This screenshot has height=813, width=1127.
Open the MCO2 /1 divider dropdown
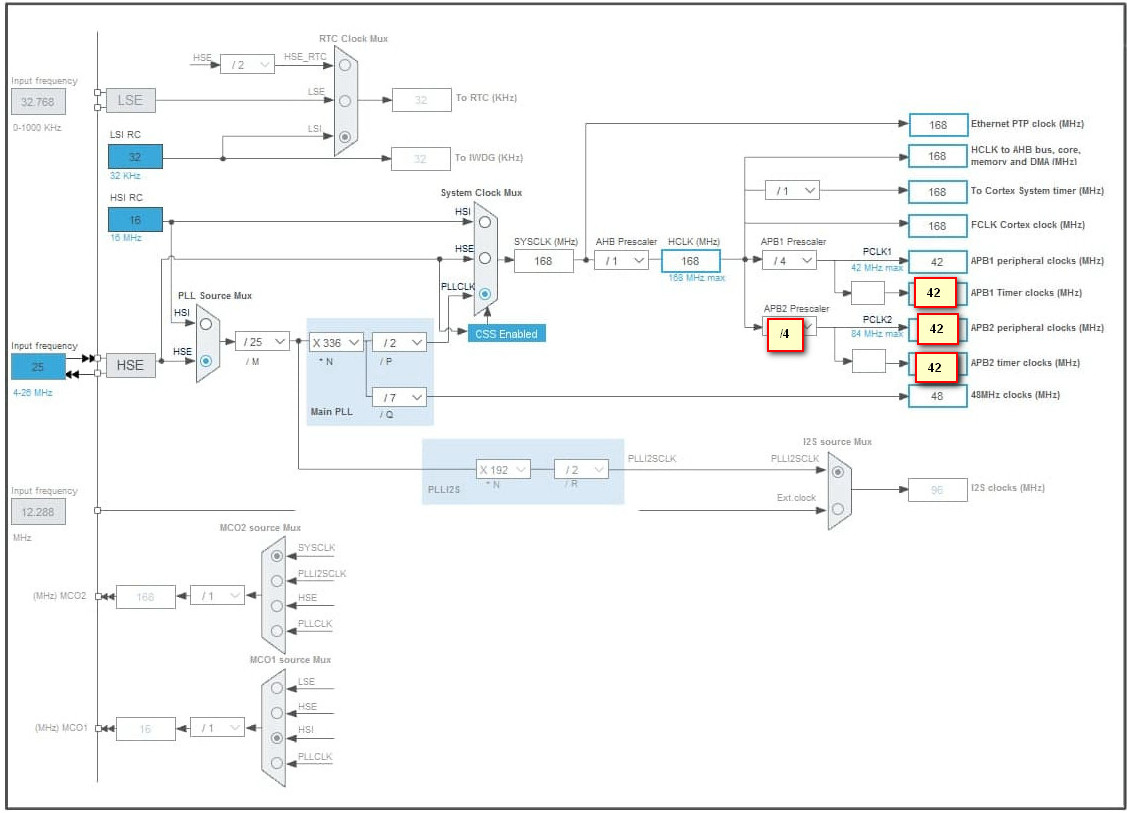click(217, 596)
